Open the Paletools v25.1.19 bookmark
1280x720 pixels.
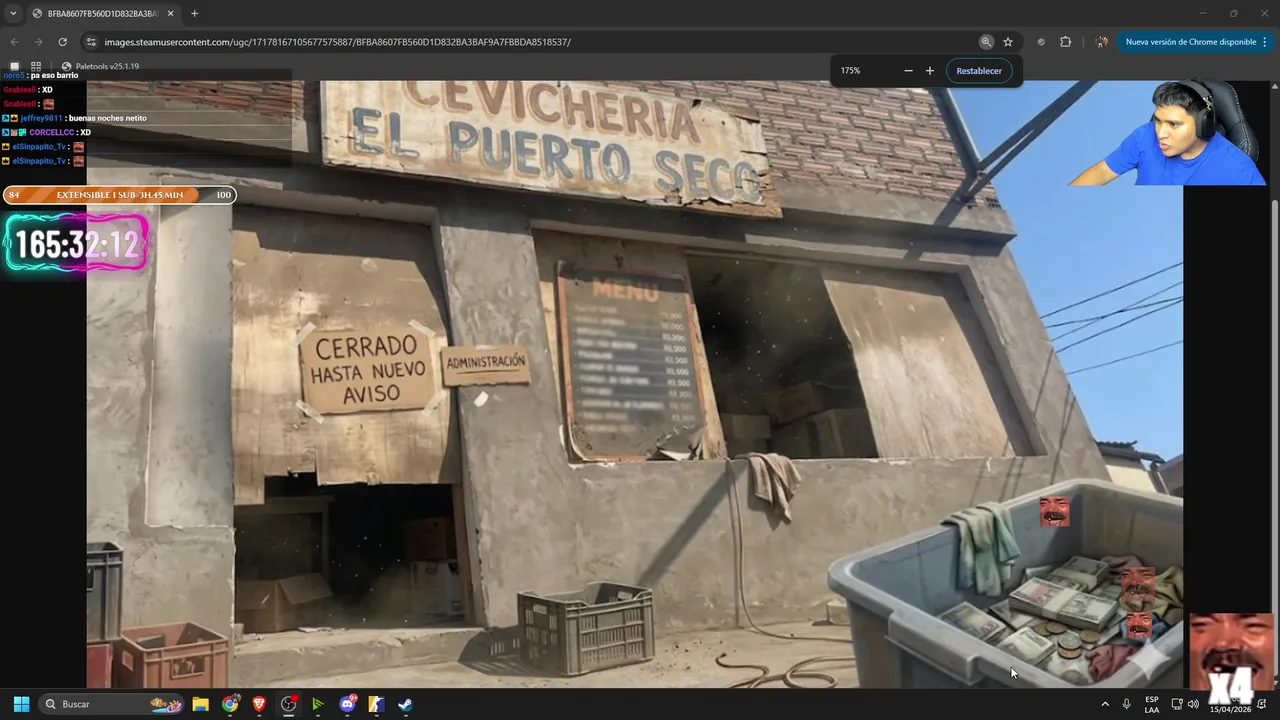(x=101, y=67)
